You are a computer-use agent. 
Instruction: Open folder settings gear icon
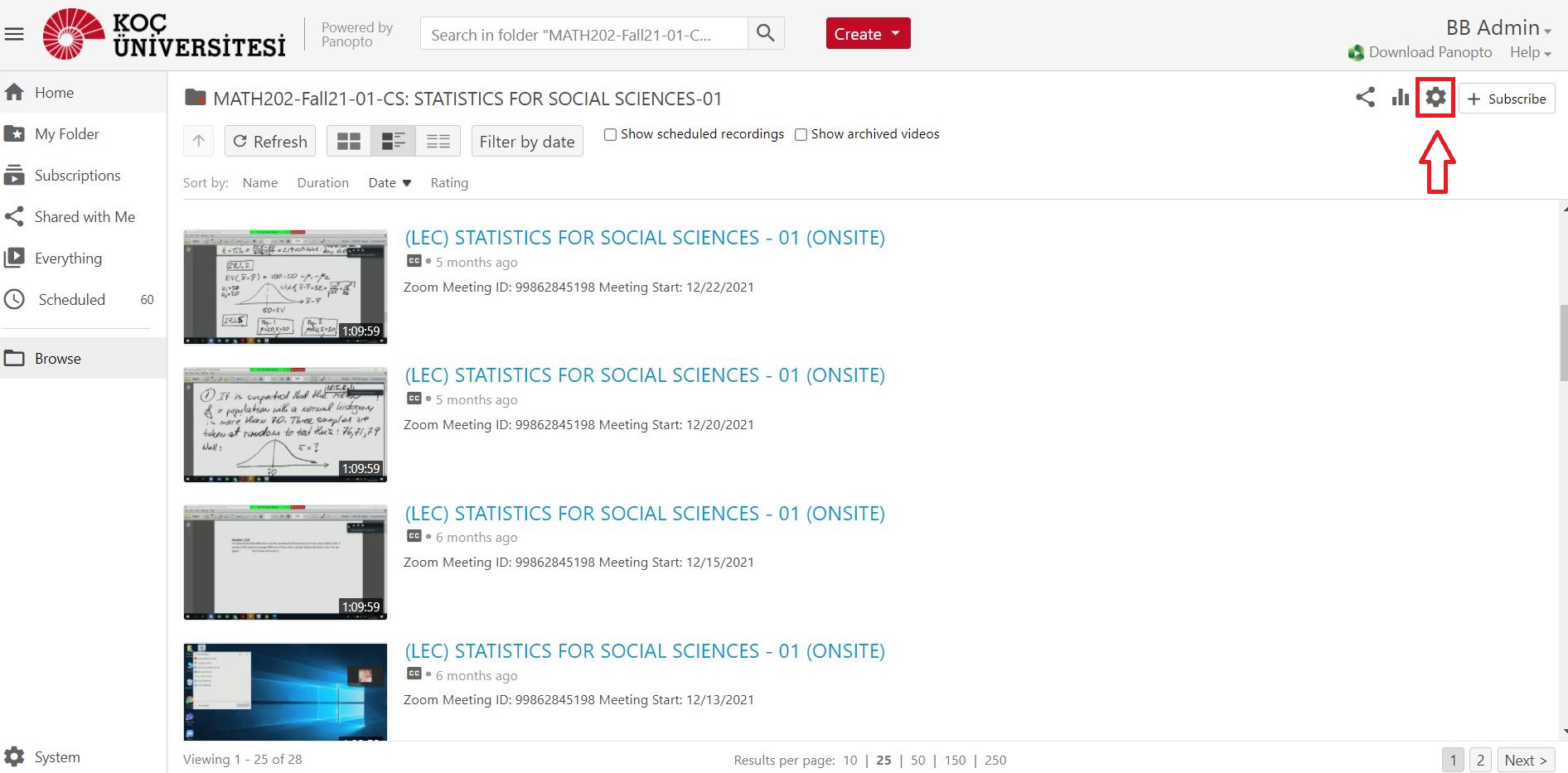pyautogui.click(x=1435, y=98)
